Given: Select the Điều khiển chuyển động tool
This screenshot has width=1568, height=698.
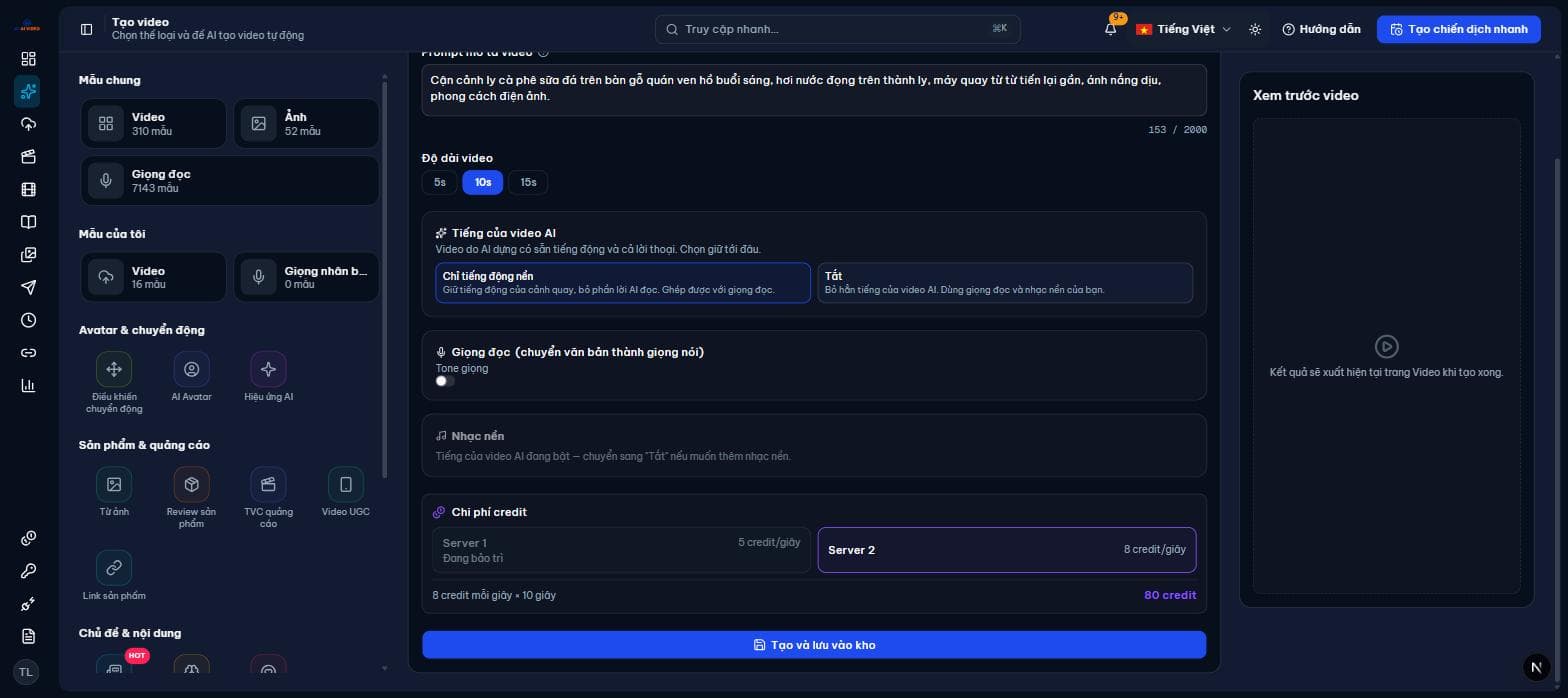Looking at the screenshot, I should (x=114, y=382).
